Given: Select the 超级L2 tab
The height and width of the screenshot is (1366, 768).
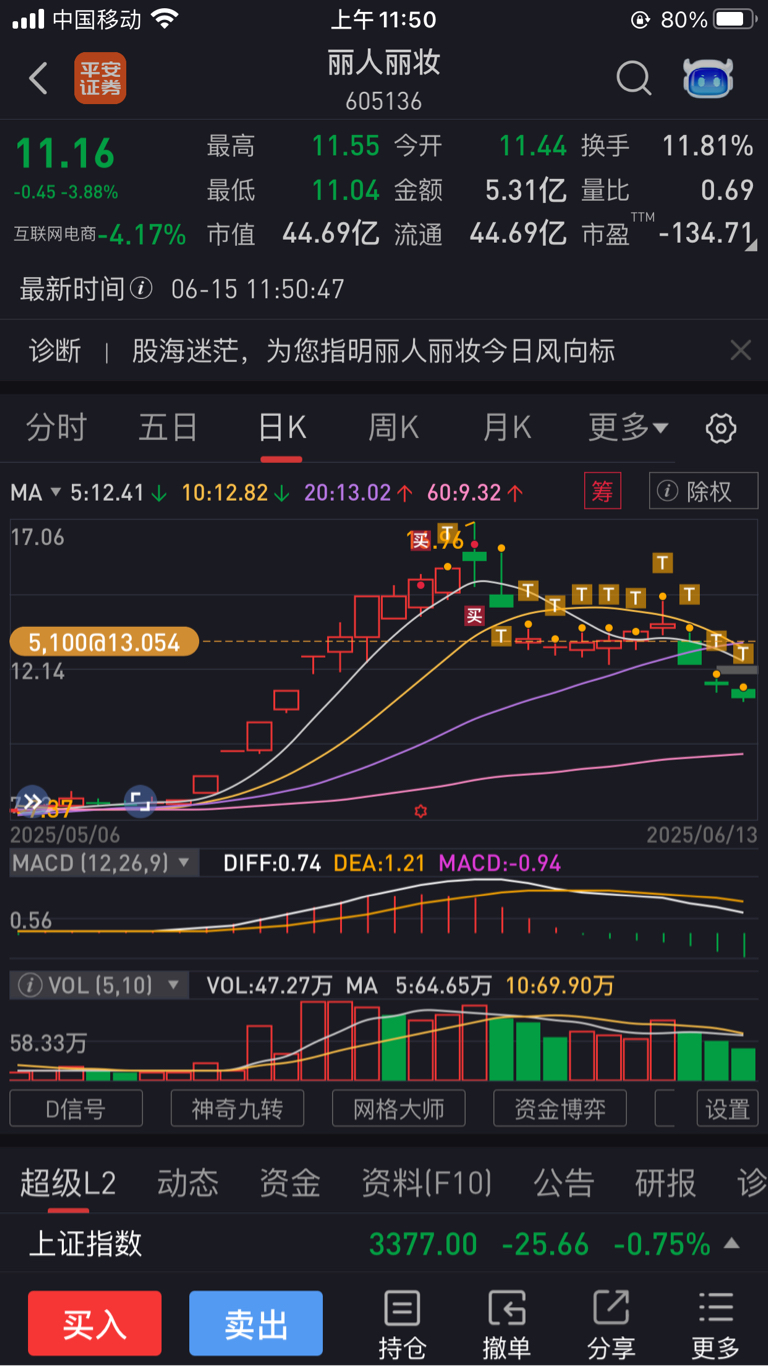Looking at the screenshot, I should click(68, 1184).
